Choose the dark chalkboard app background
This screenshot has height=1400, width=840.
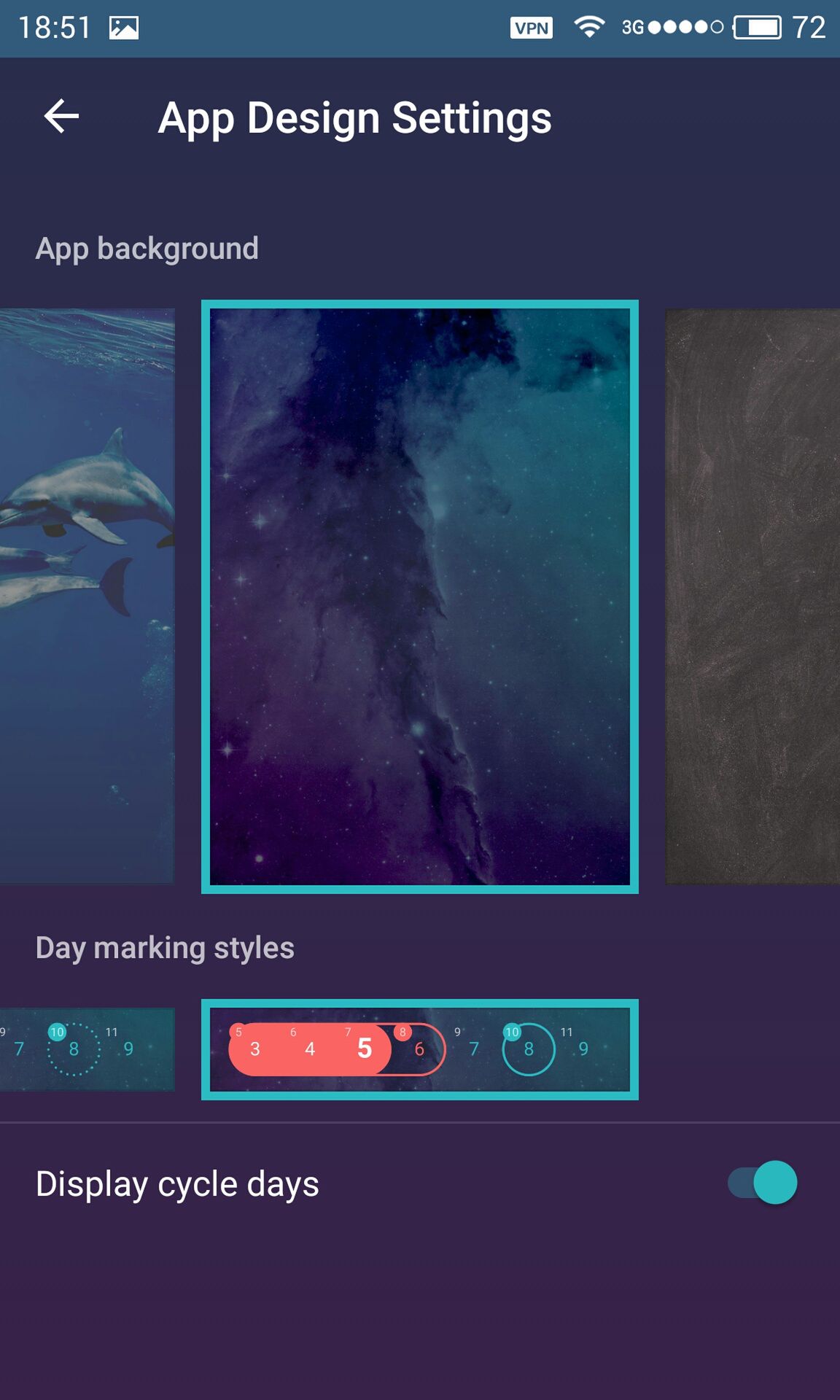[752, 596]
